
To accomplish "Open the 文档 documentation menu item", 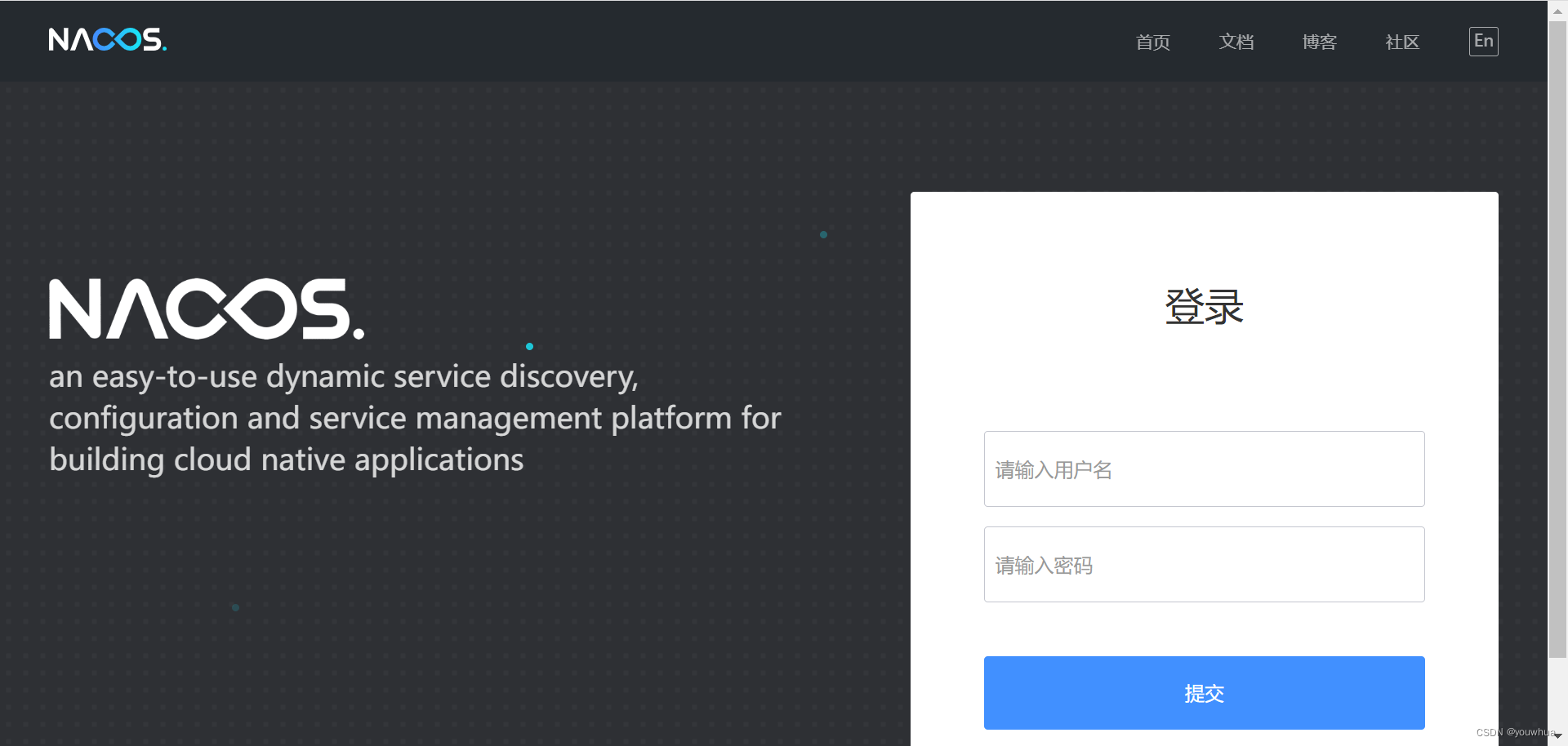I will 1236,42.
